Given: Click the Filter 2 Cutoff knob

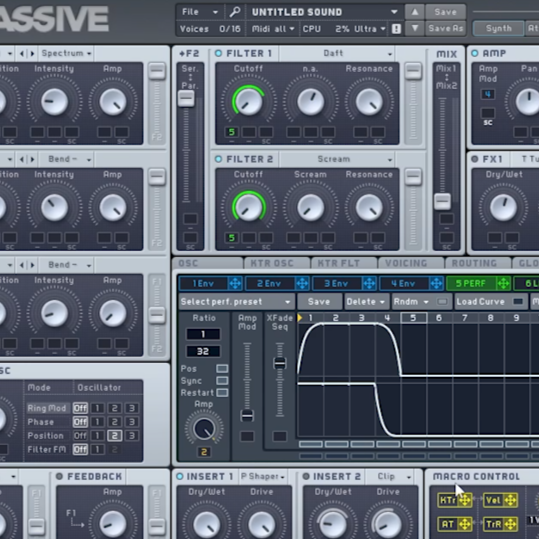Looking at the screenshot, I should (x=248, y=207).
